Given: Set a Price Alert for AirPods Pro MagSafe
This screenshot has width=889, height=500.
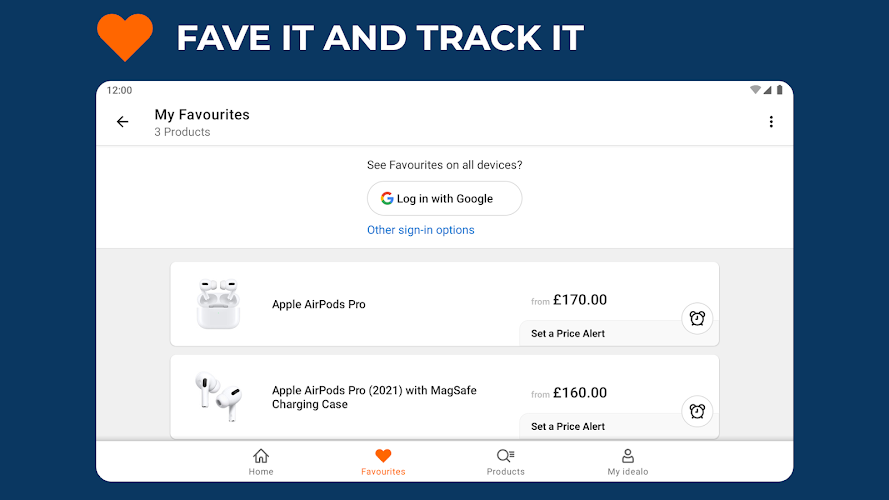Looking at the screenshot, I should pos(568,426).
